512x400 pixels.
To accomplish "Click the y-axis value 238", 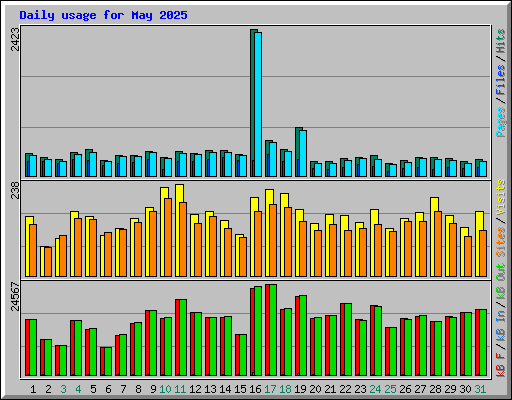I will tap(15, 190).
